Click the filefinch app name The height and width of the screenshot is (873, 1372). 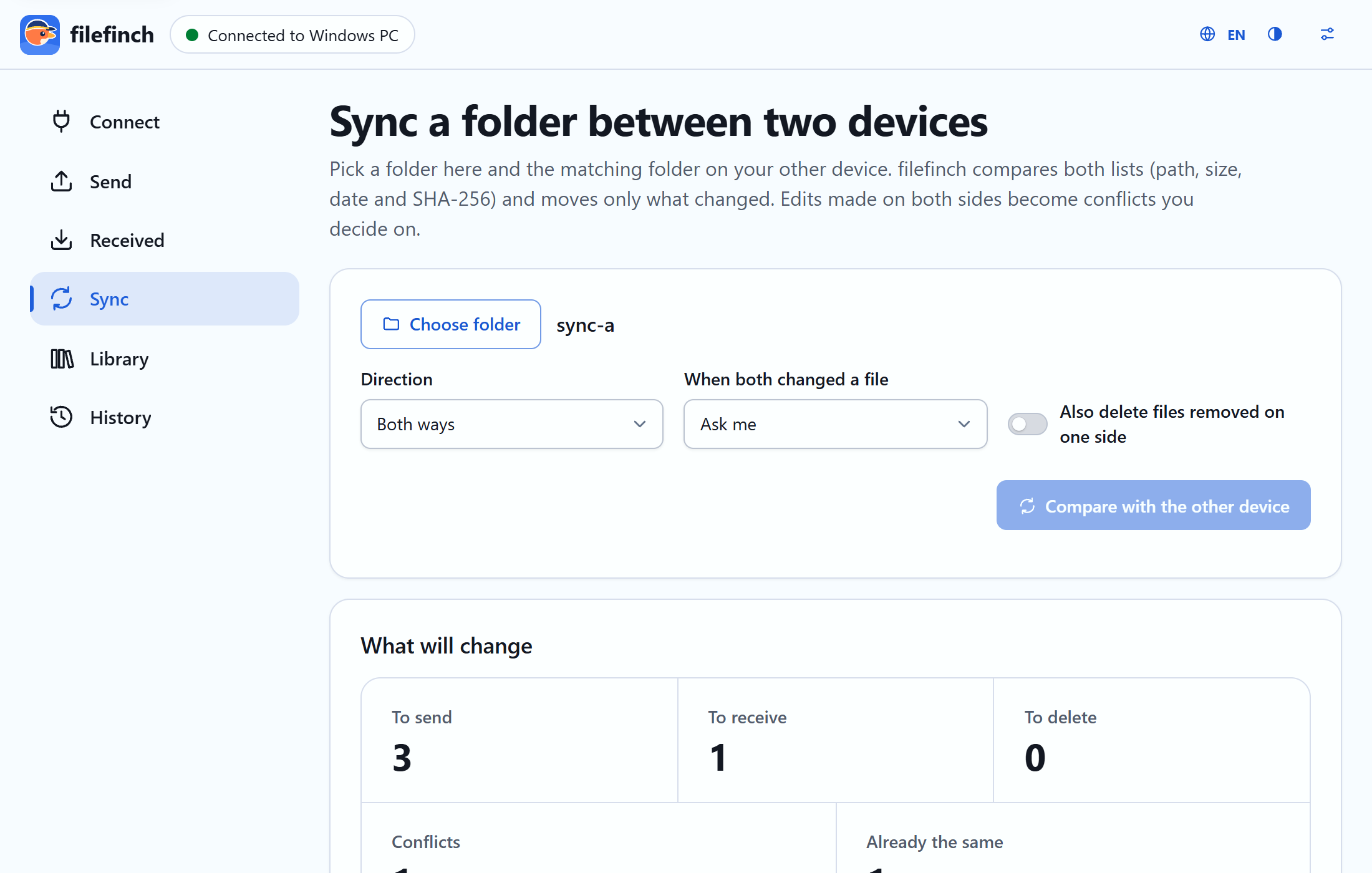(112, 35)
